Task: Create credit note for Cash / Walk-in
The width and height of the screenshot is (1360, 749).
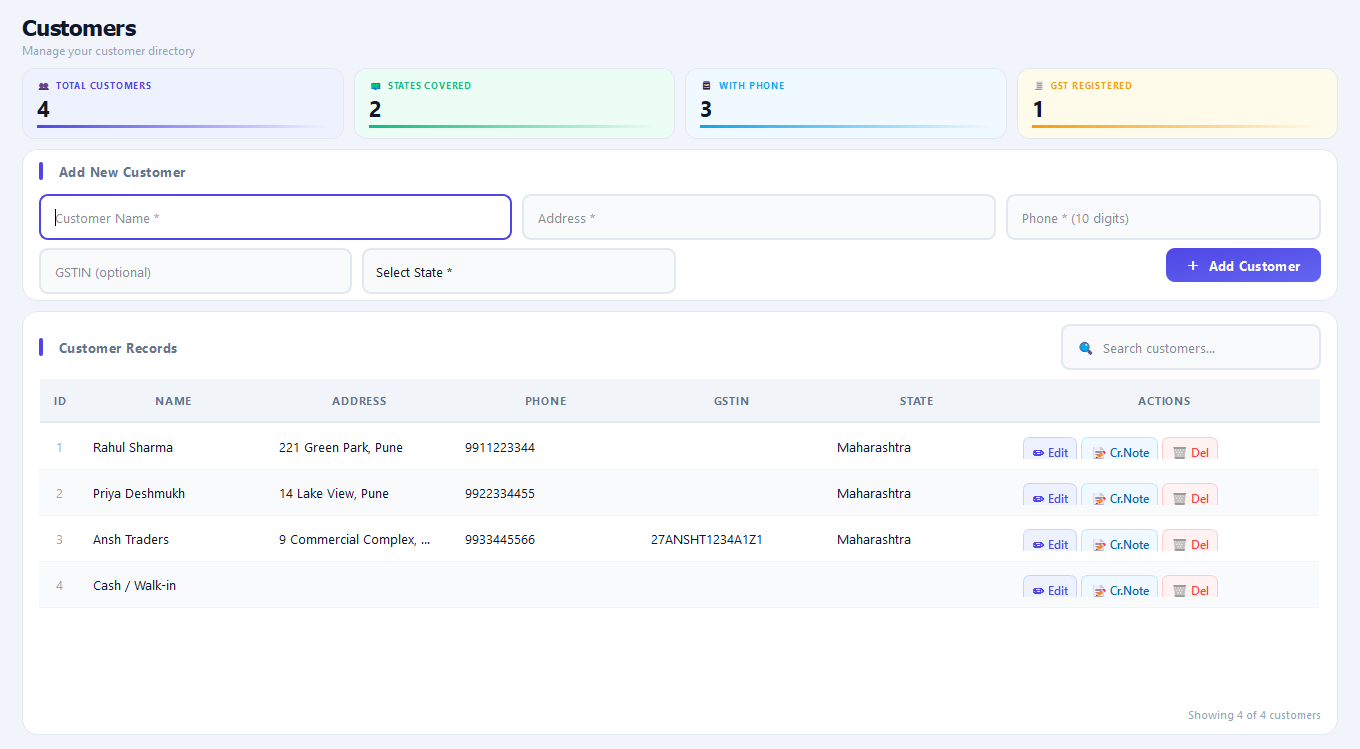Action: point(1119,588)
